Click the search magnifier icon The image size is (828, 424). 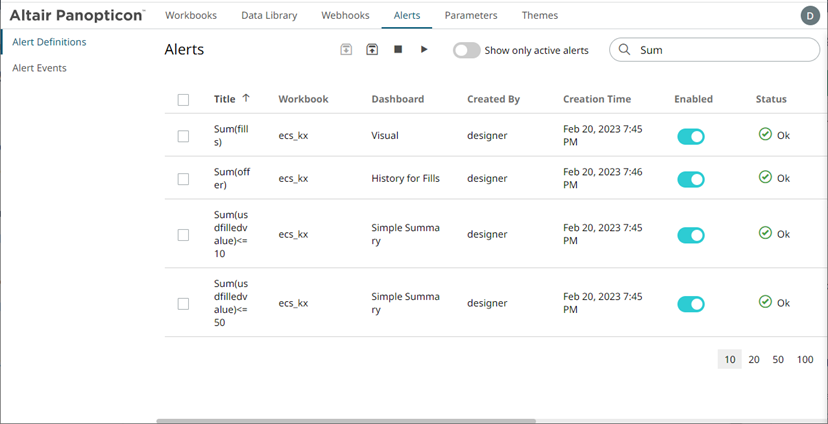pos(625,50)
